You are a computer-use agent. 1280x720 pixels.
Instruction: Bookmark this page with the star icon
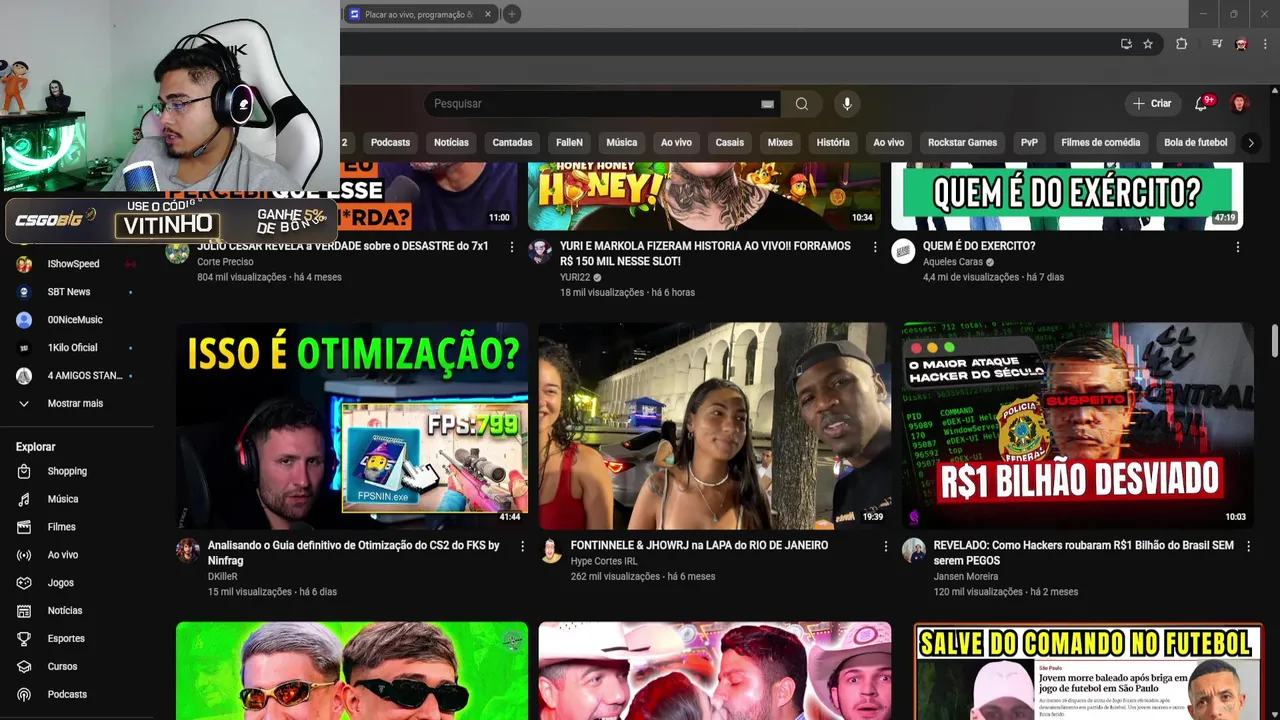click(x=1148, y=44)
